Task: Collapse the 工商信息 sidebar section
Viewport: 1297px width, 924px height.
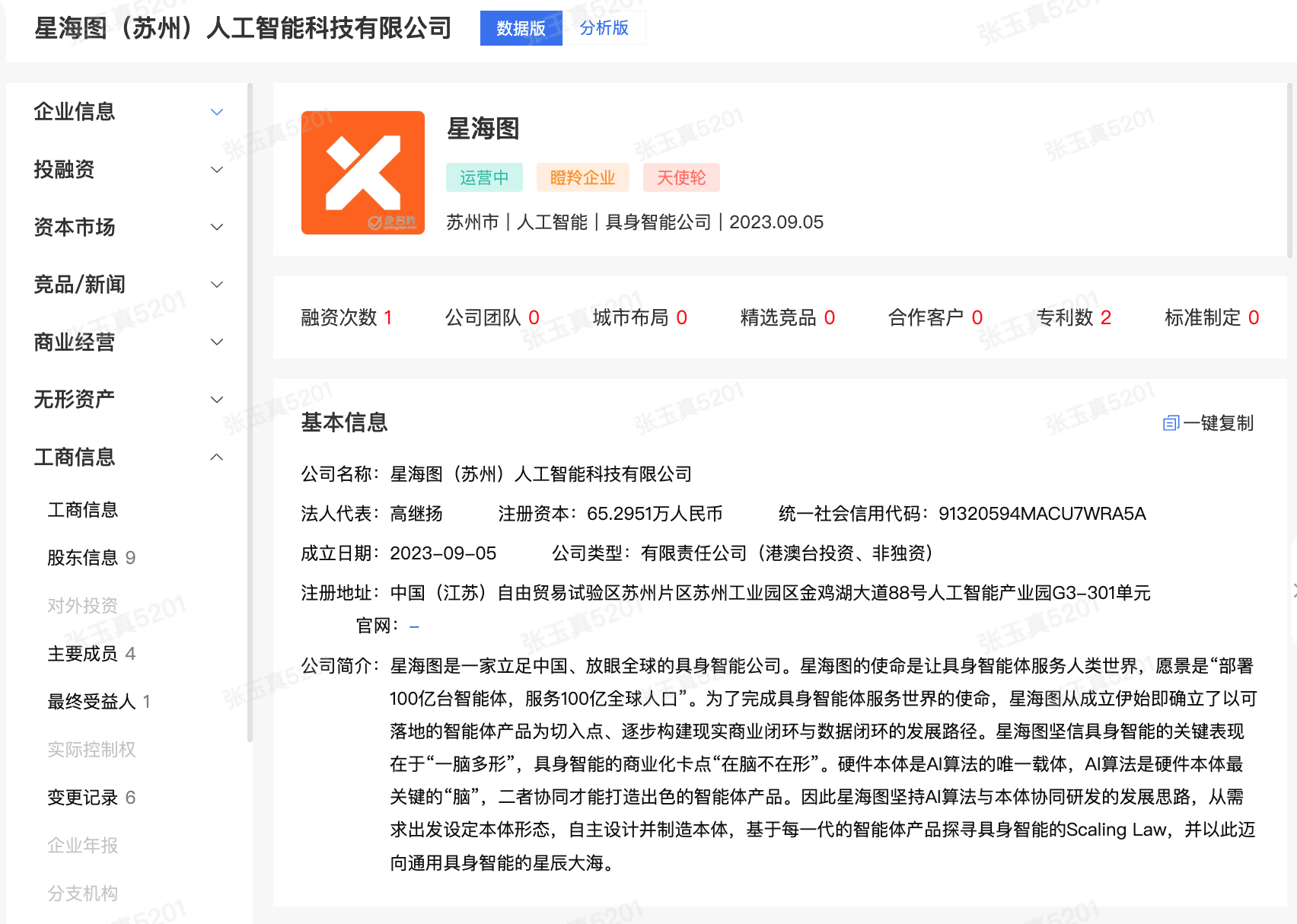Action: pyautogui.click(x=128, y=457)
